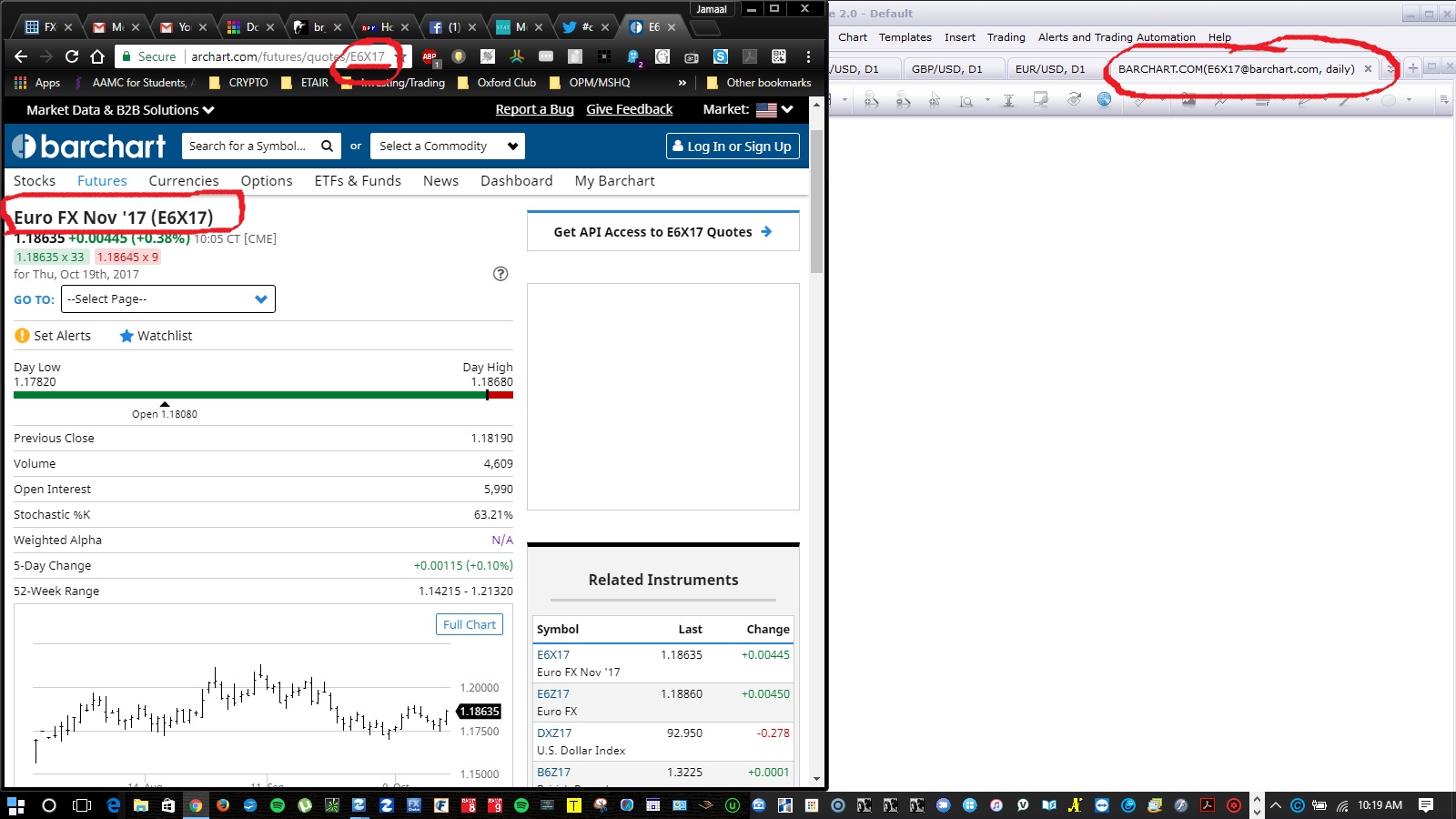Open Cortana search circle on taskbar
The image size is (1456, 819).
(49, 805)
